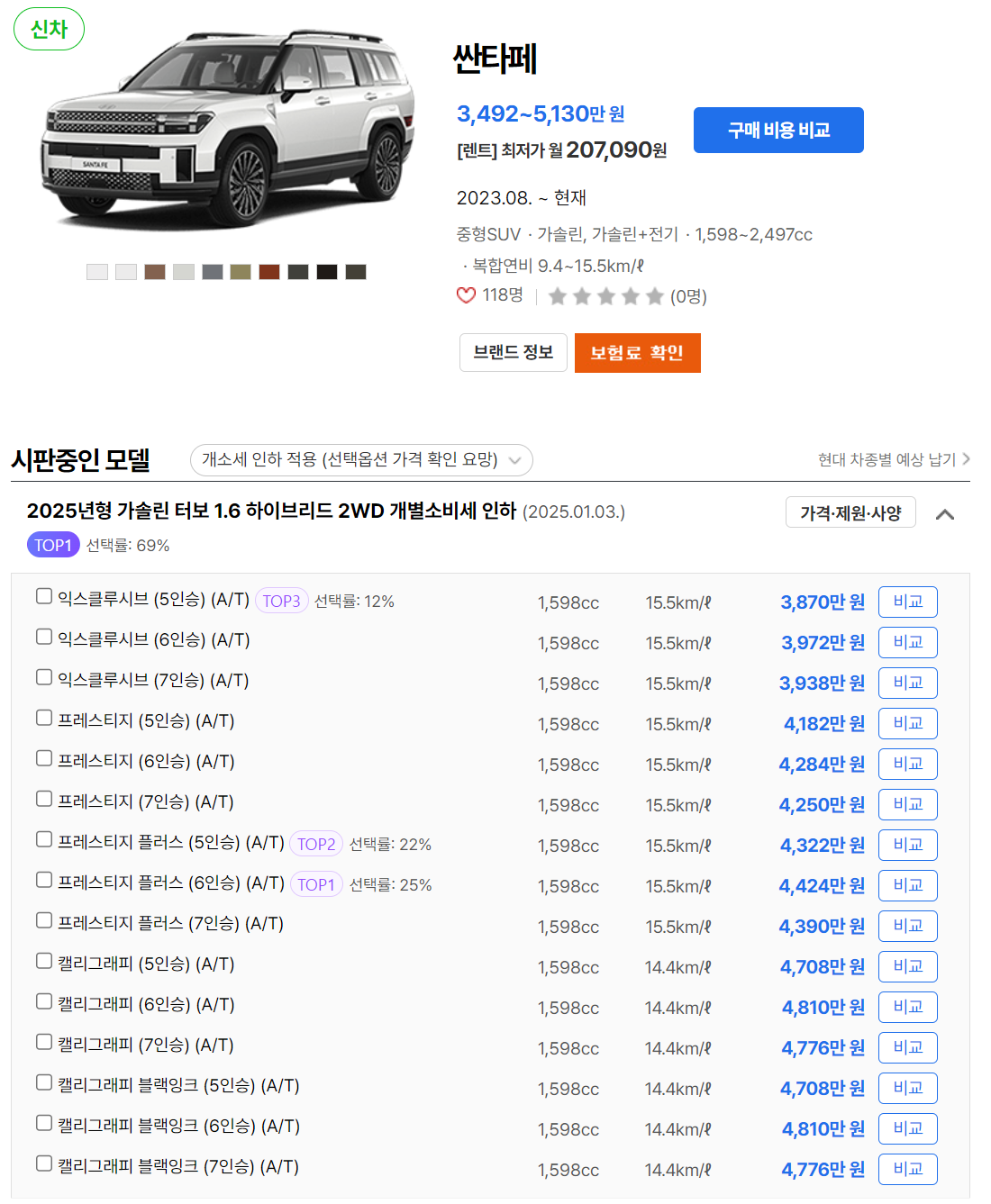This screenshot has height=1204, width=991.
Task: Select the brown color swatch
Action: pyautogui.click(x=155, y=272)
